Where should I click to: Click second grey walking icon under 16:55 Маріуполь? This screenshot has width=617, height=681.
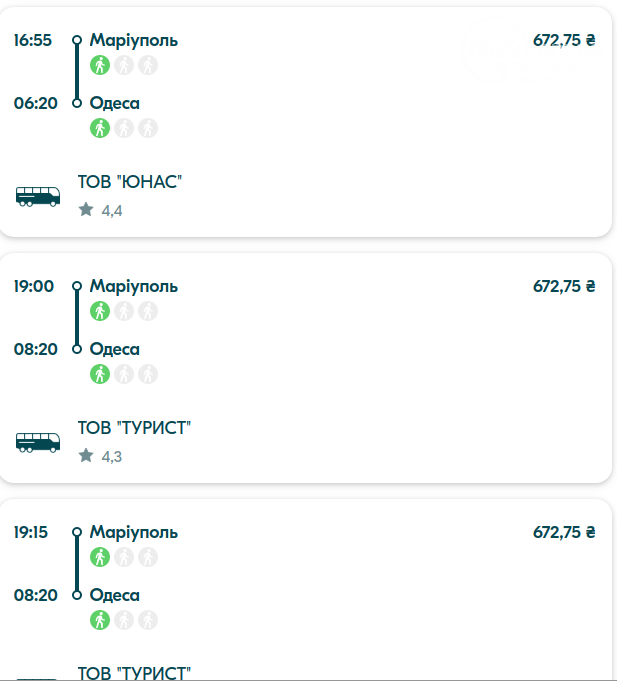124,65
